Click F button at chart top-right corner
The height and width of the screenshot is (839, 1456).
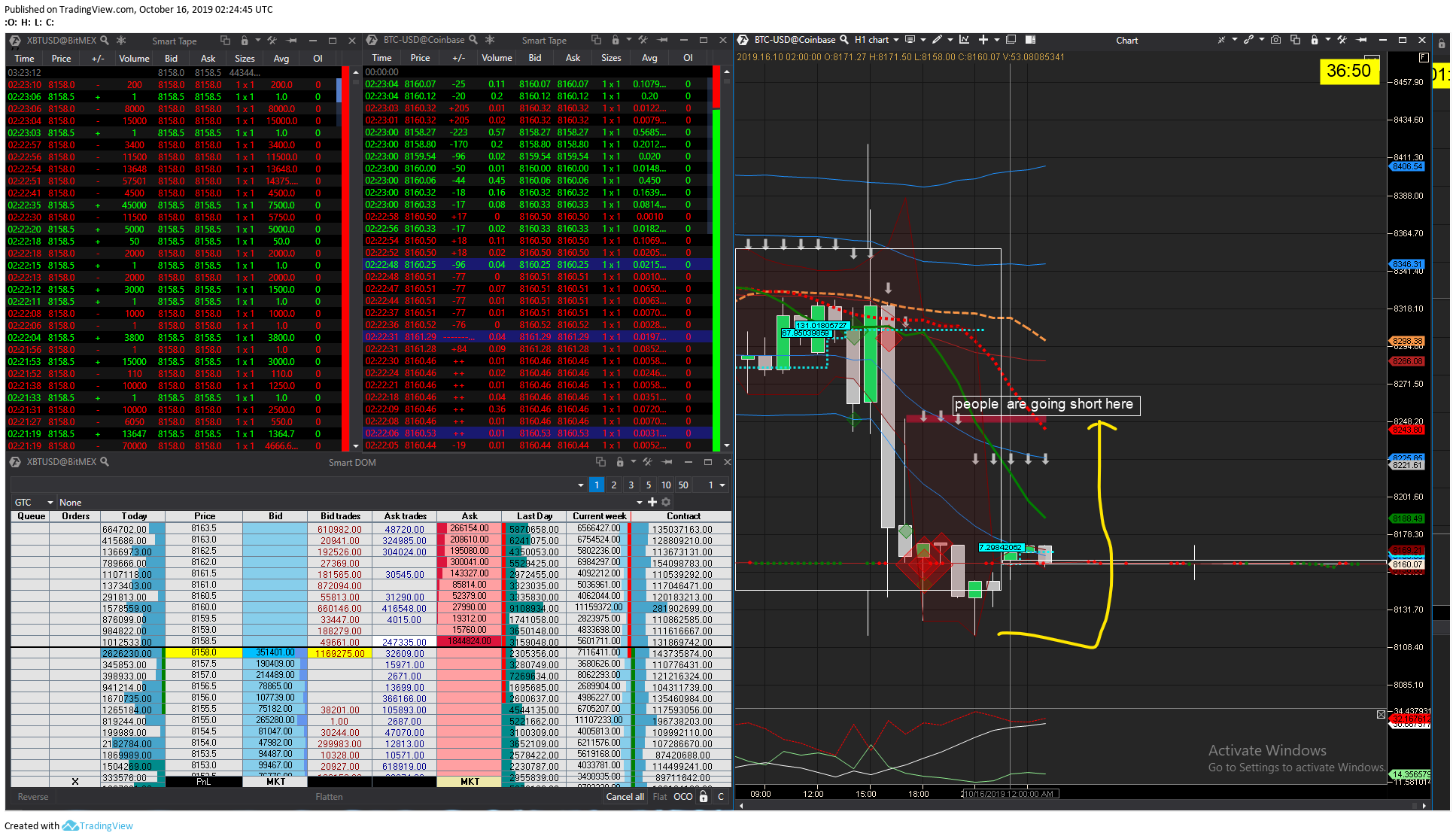click(x=1424, y=57)
